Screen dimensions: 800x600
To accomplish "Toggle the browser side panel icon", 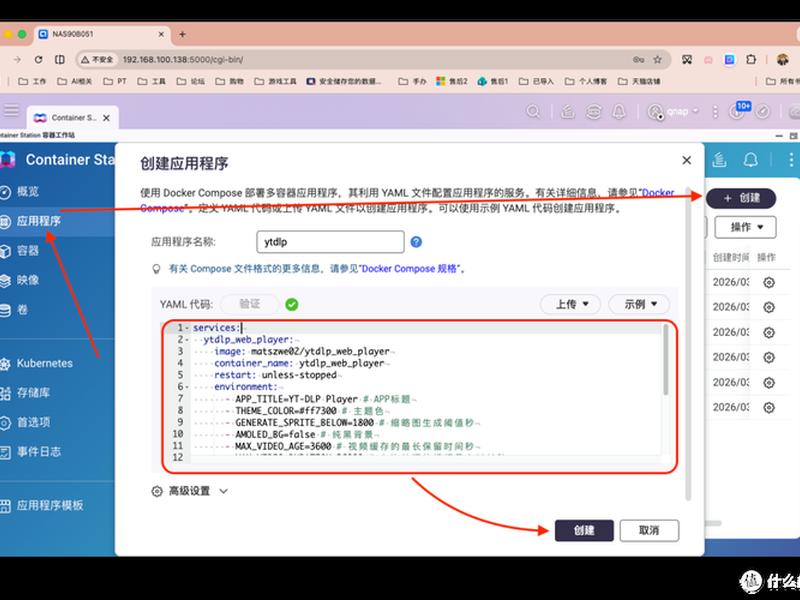I will click(60, 60).
